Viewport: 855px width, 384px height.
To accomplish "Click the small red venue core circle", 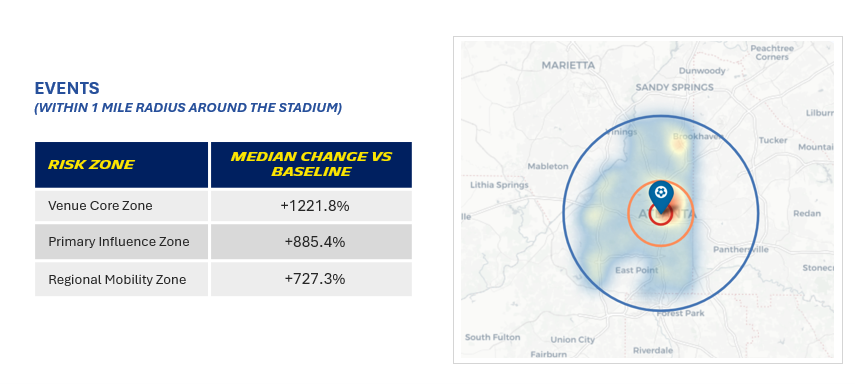I will pos(660,214).
